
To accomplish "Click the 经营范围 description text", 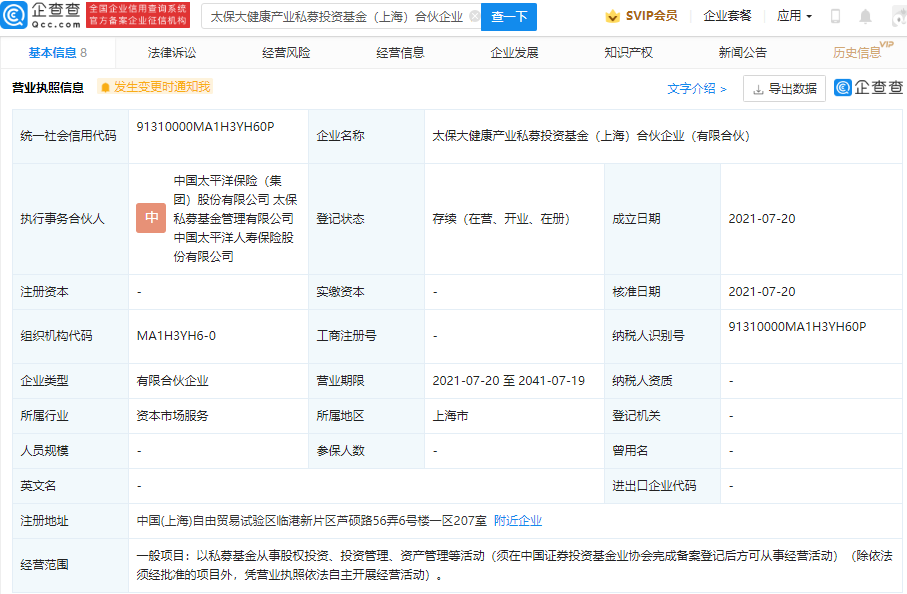I will 515,565.
